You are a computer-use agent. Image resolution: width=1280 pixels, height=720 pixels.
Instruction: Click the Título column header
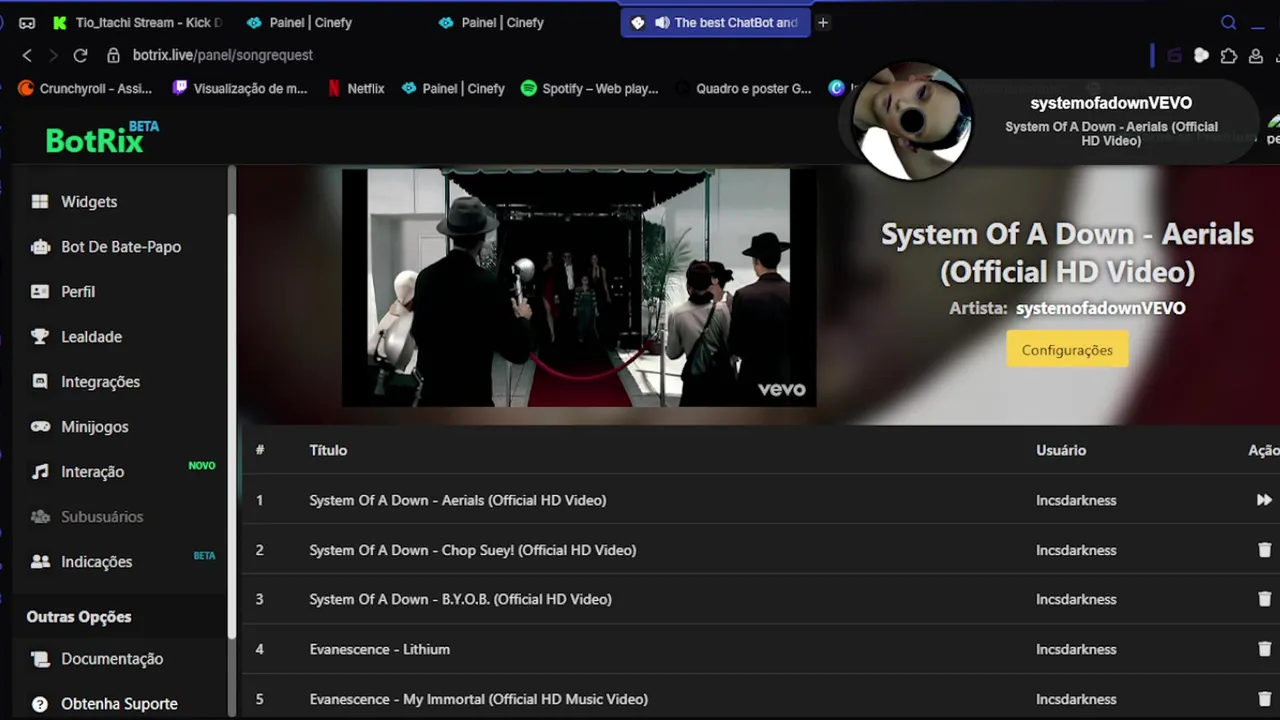[328, 450]
